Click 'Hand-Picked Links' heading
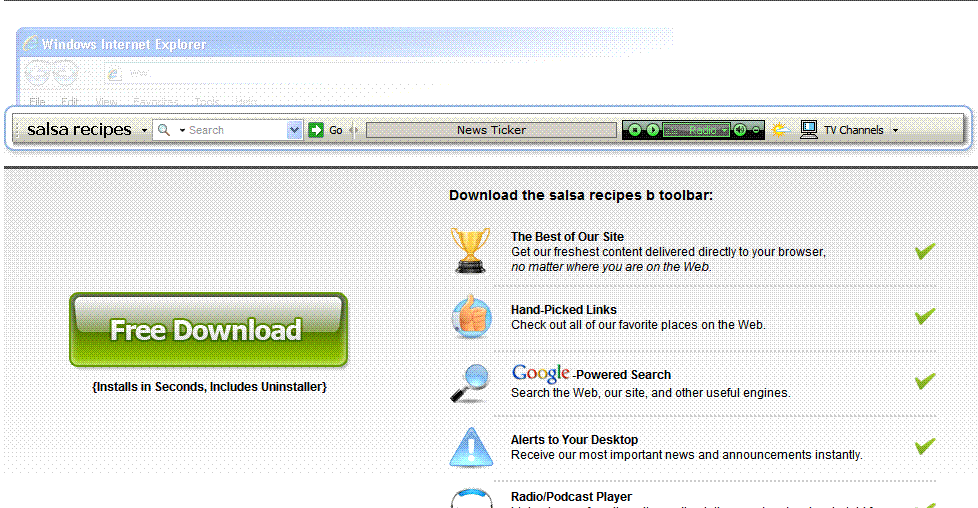Screen dimensions: 978x508 564,310
